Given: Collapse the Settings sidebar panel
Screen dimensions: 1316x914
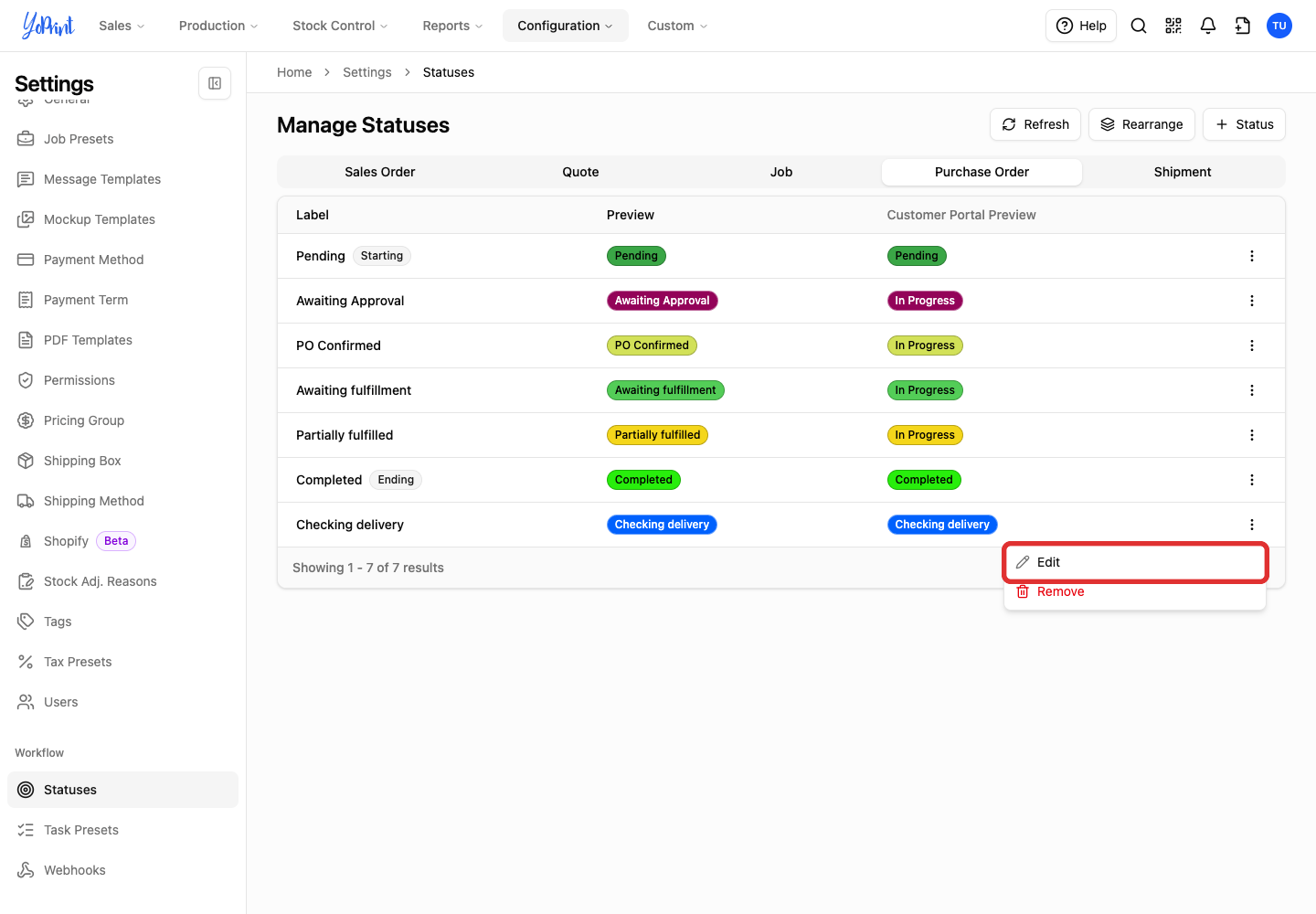Looking at the screenshot, I should (x=215, y=83).
